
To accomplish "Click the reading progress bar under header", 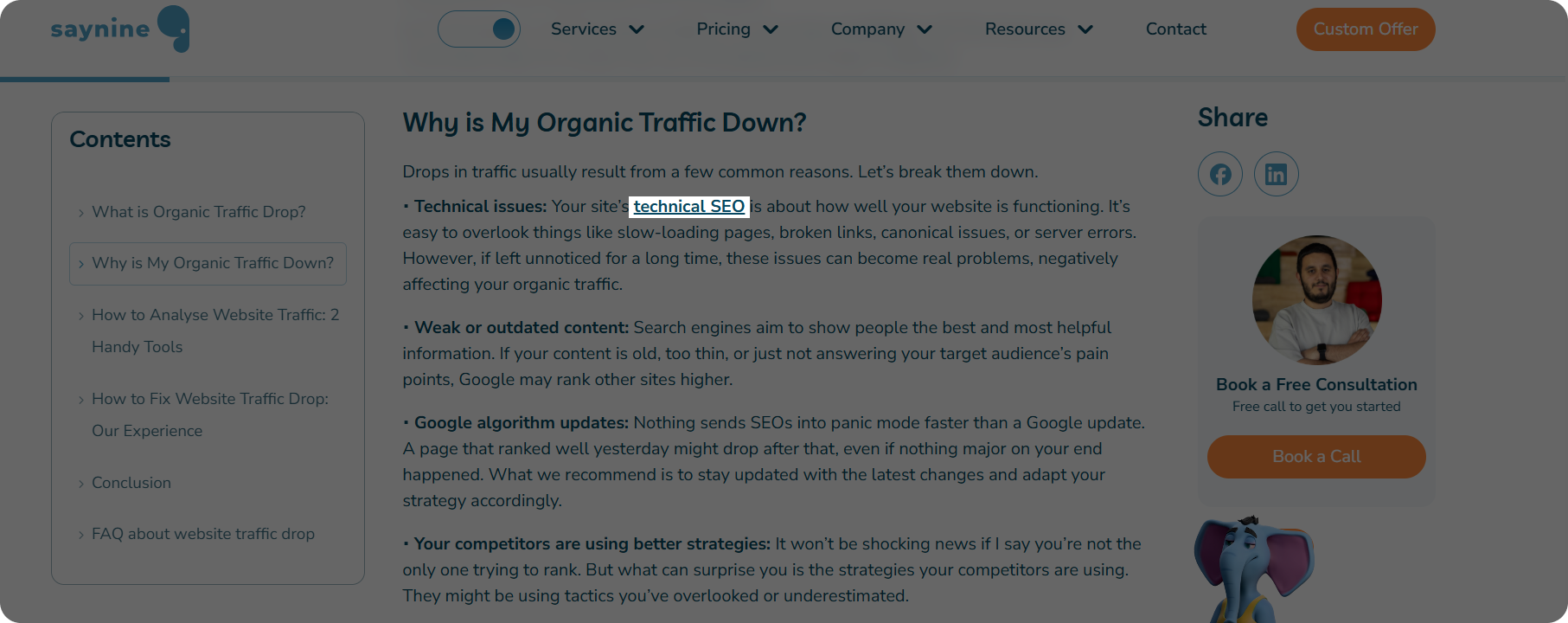I will 784,80.
